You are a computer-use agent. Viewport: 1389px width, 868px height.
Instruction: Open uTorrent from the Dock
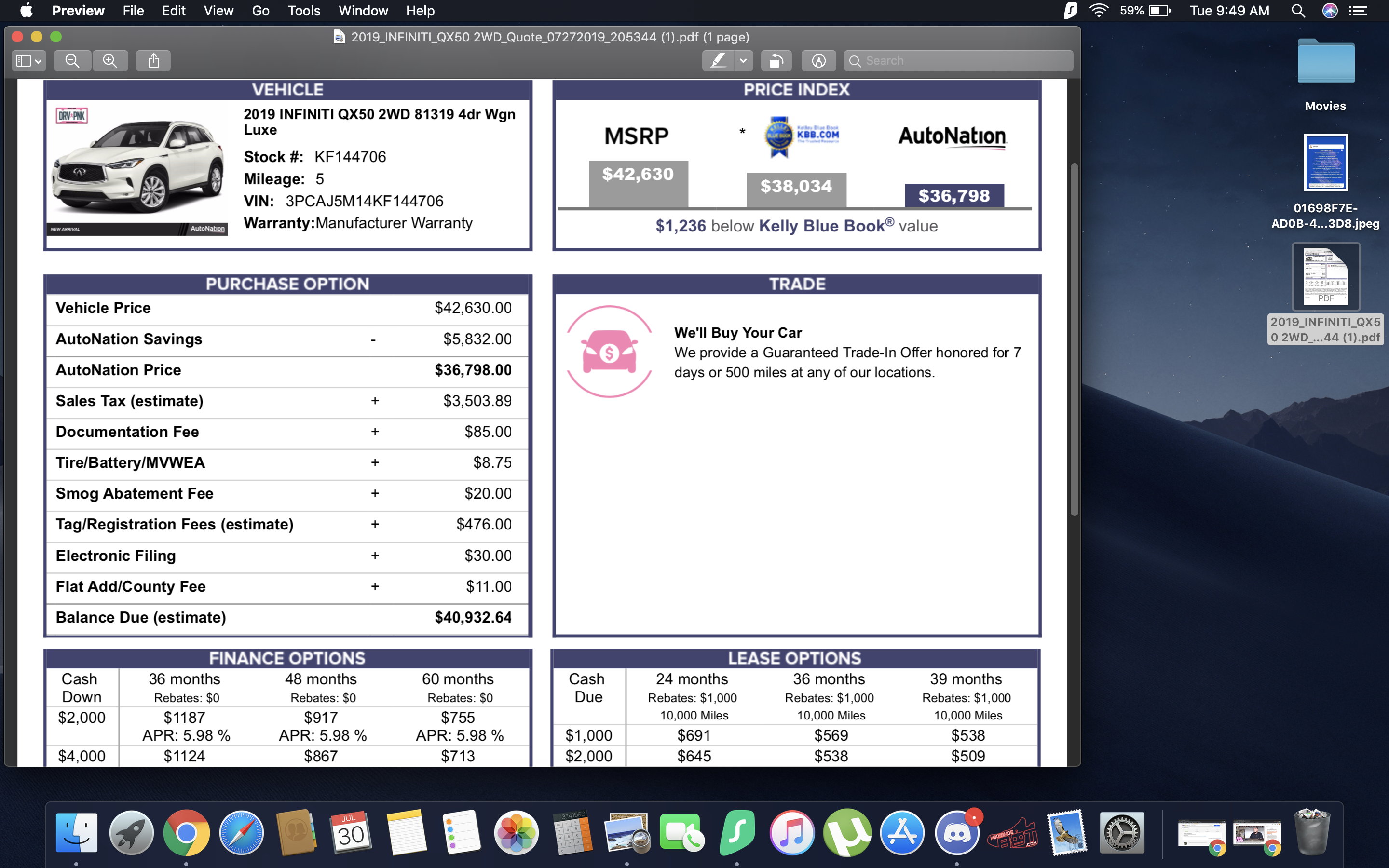(x=847, y=832)
